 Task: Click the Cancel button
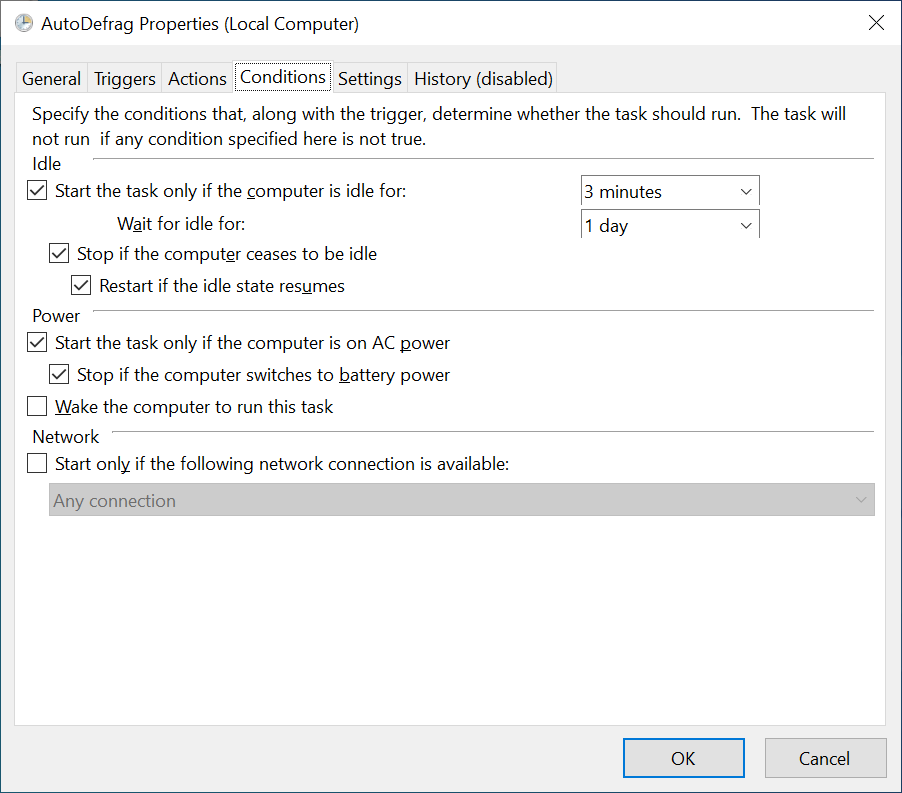(824, 758)
